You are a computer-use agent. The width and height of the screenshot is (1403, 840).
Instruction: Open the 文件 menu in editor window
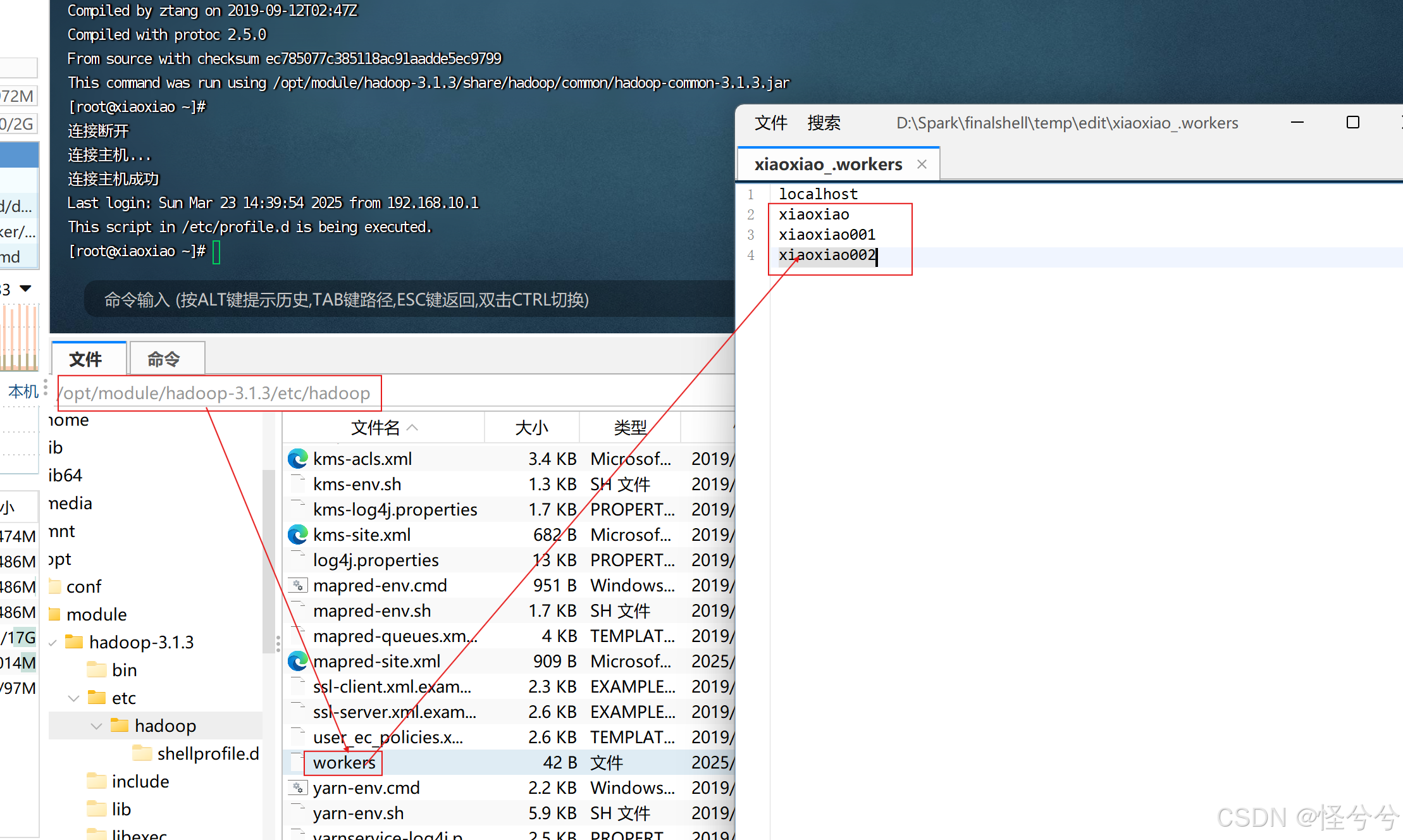tap(770, 123)
